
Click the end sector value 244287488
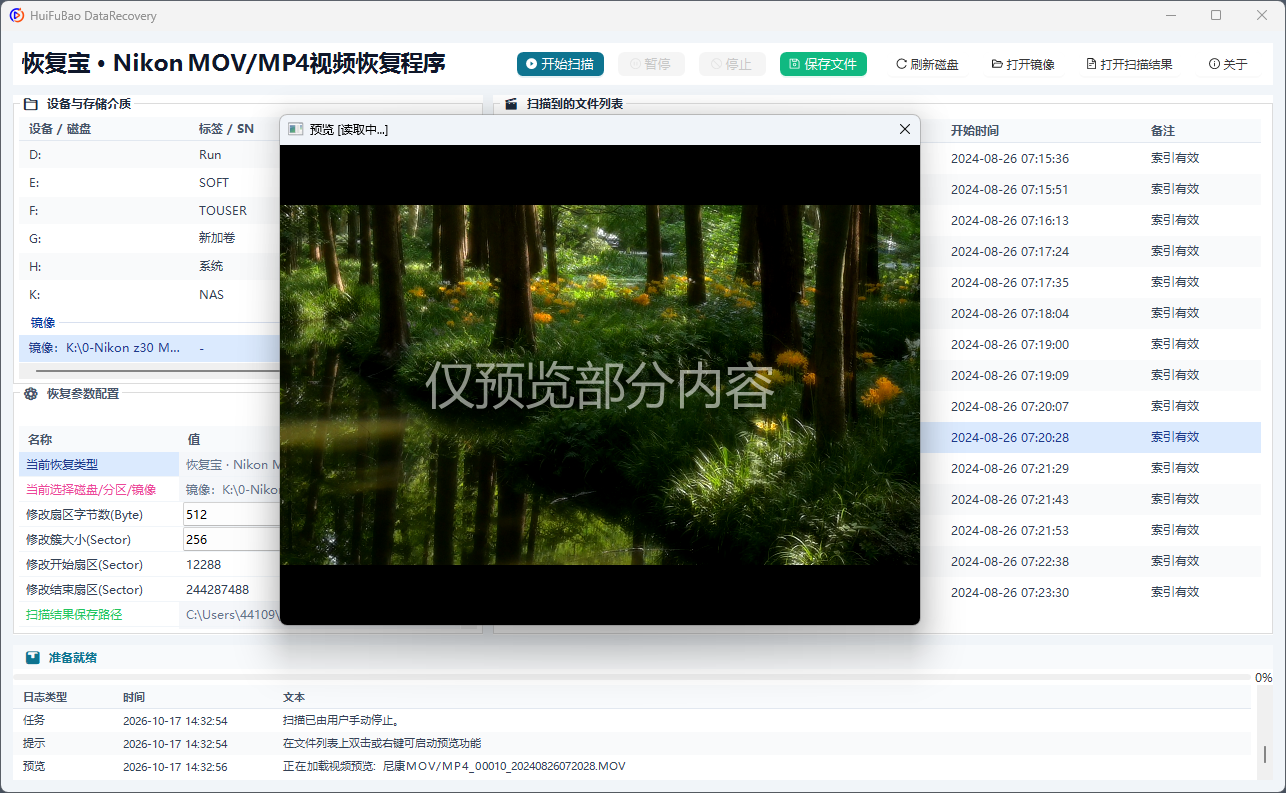pos(217,590)
